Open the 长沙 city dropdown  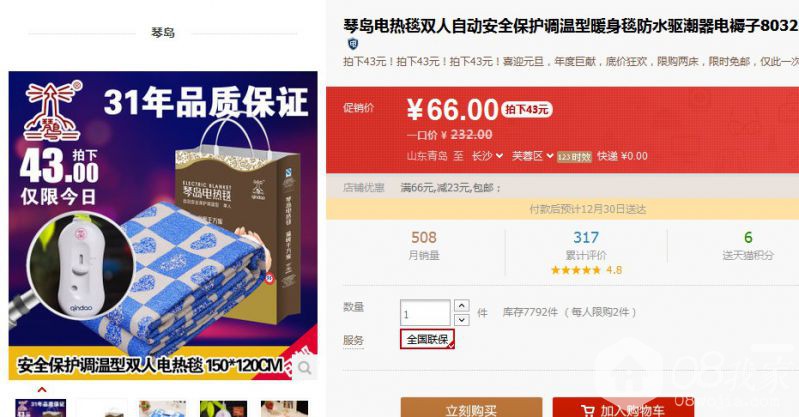pos(487,156)
